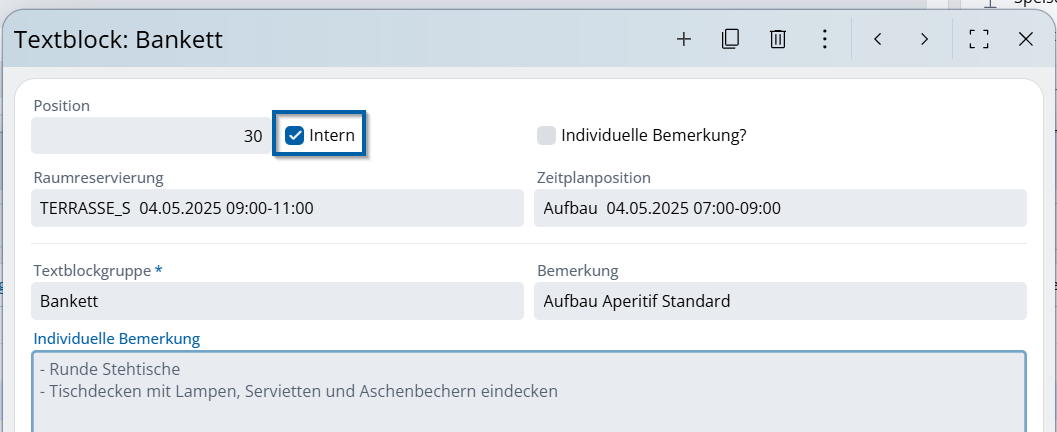The image size is (1057, 432).
Task: Open the Zeitplanposition field with Aufbau
Action: tap(780, 209)
